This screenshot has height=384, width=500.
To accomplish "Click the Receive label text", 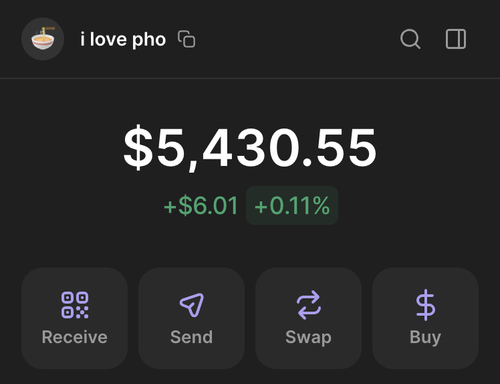I will point(75,337).
